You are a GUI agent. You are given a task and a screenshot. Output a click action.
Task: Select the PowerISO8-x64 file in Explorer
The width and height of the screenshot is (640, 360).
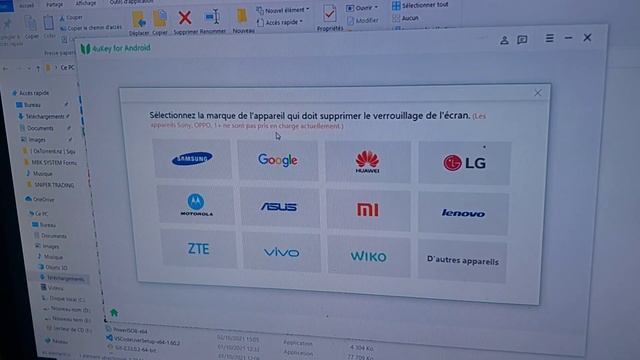[x=127, y=330]
